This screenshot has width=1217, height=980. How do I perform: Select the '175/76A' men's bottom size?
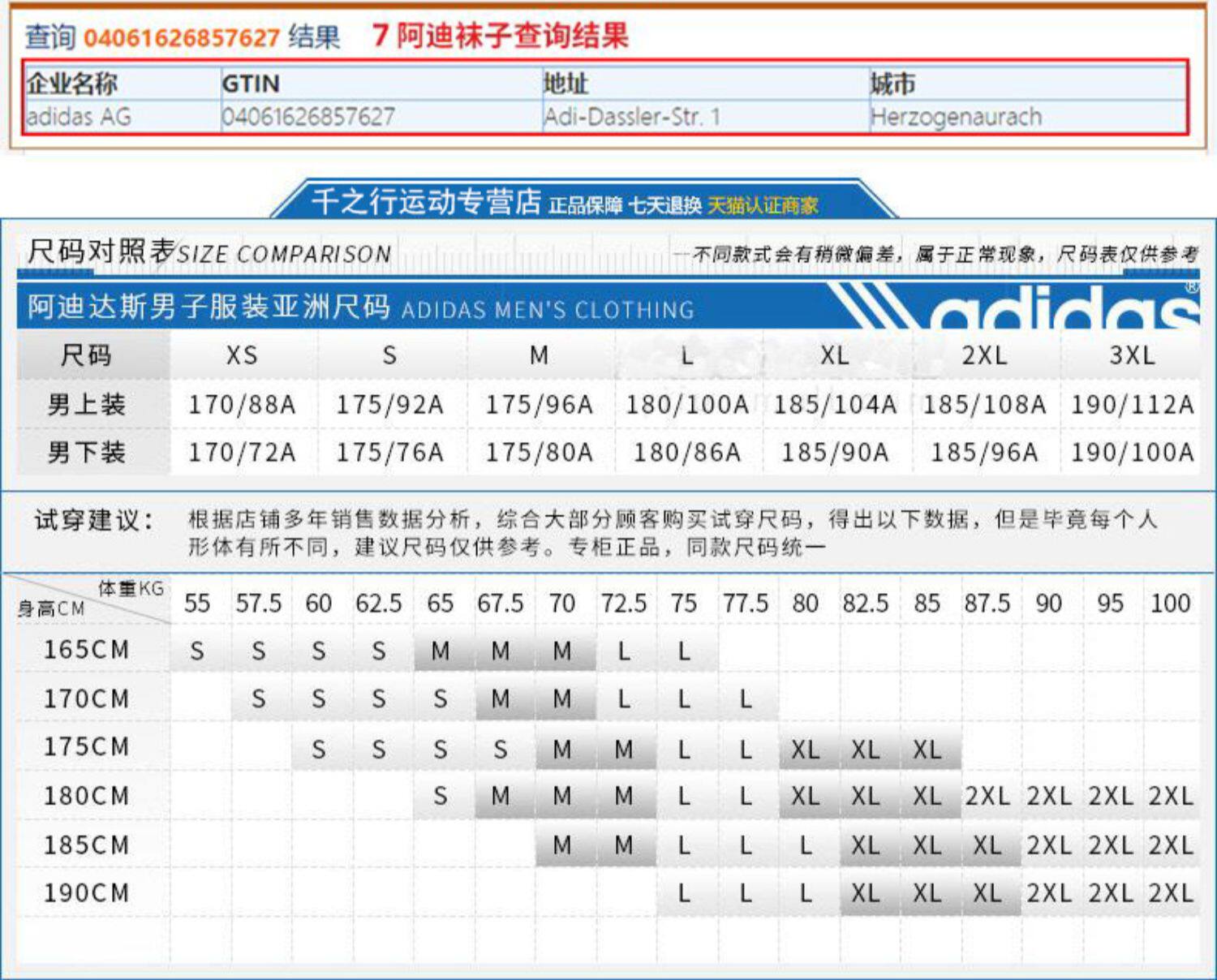pos(390,452)
